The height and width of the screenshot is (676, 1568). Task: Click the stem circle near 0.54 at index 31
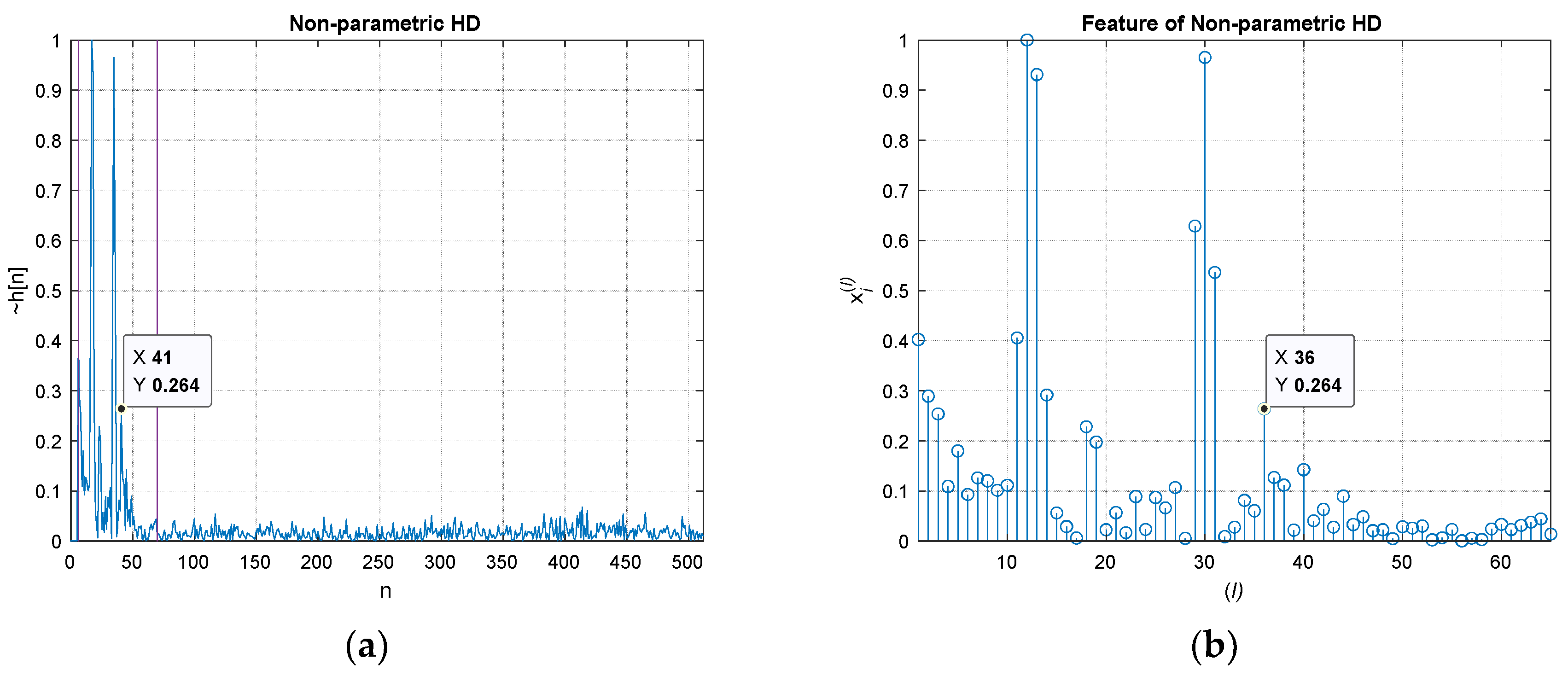[x=1214, y=273]
